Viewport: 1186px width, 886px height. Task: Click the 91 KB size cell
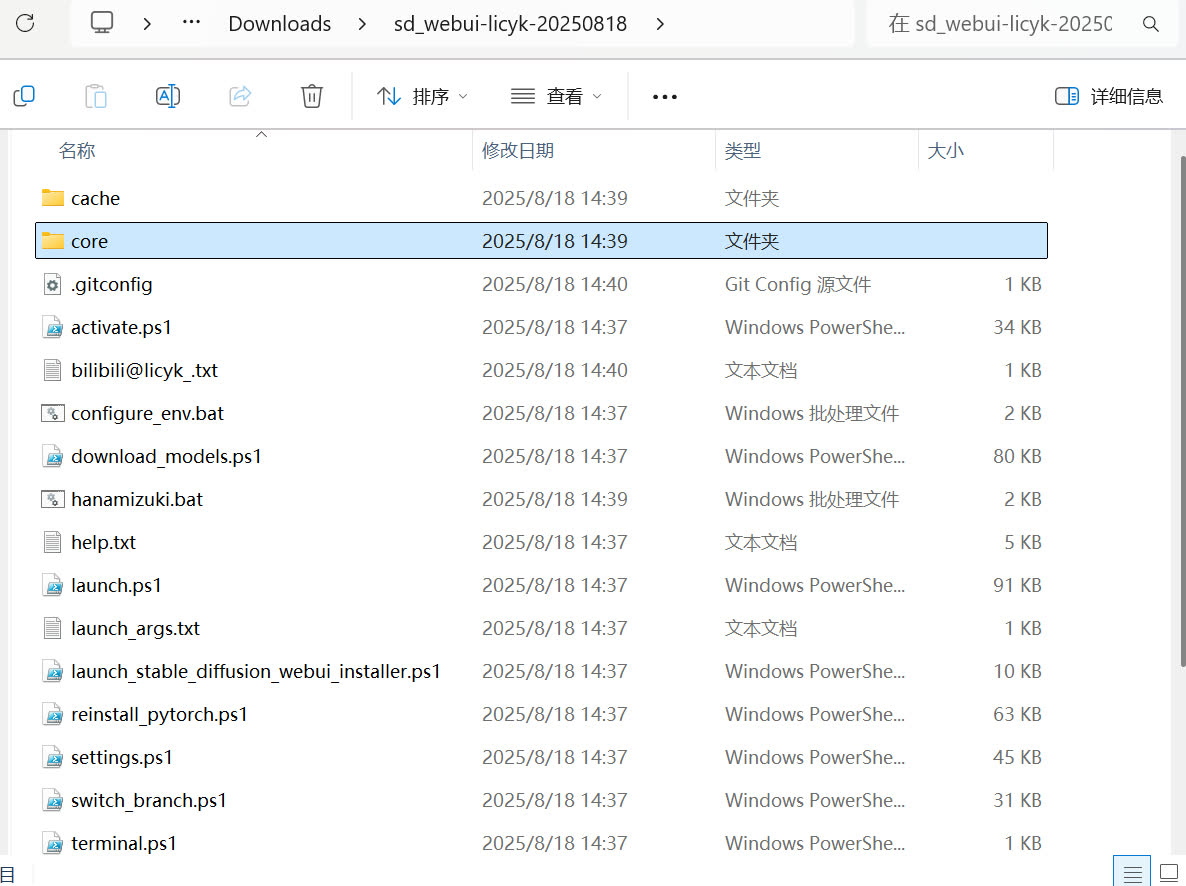point(1017,586)
